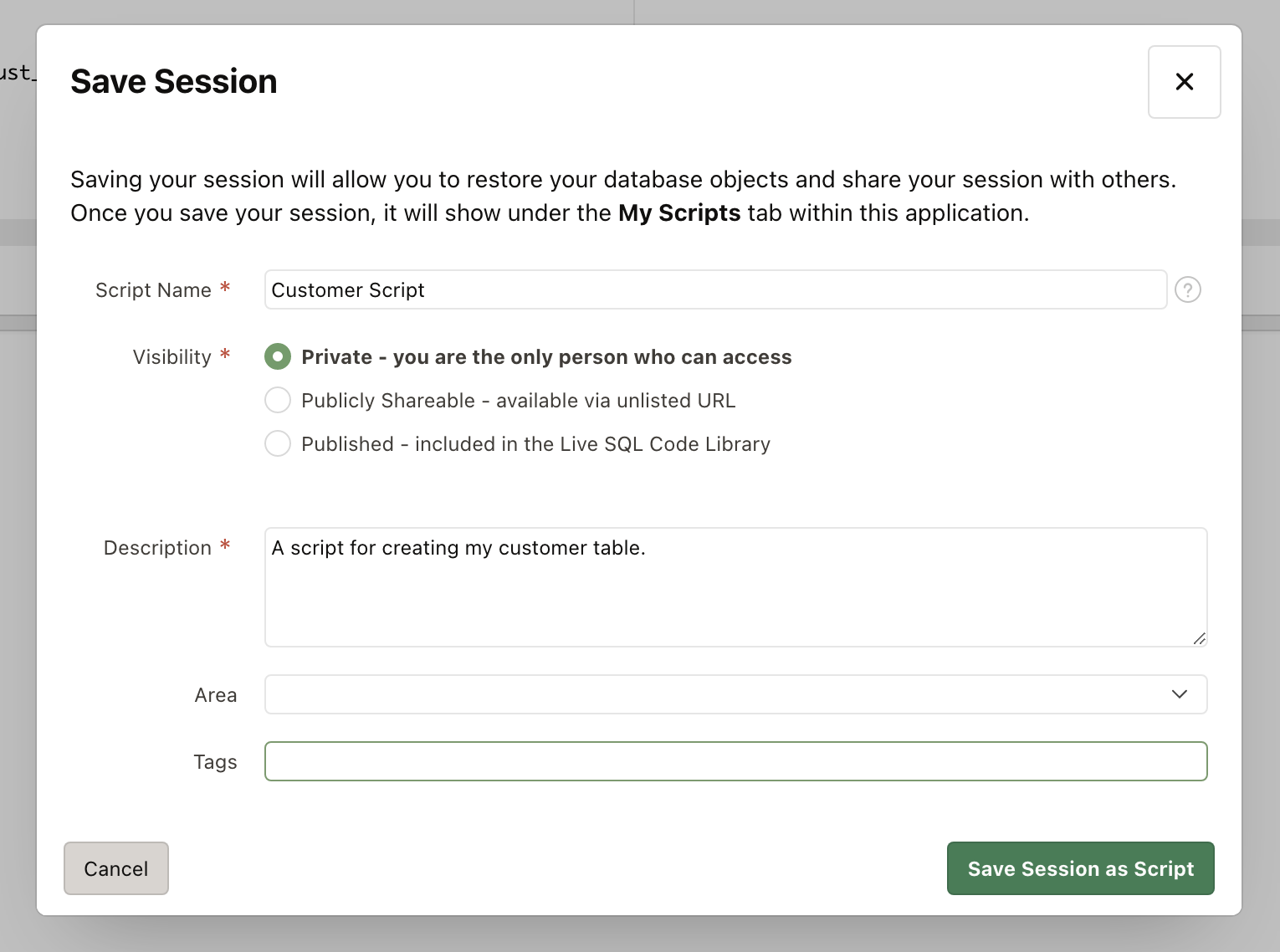Click the Tags input field
The image size is (1280, 952).
[735, 761]
